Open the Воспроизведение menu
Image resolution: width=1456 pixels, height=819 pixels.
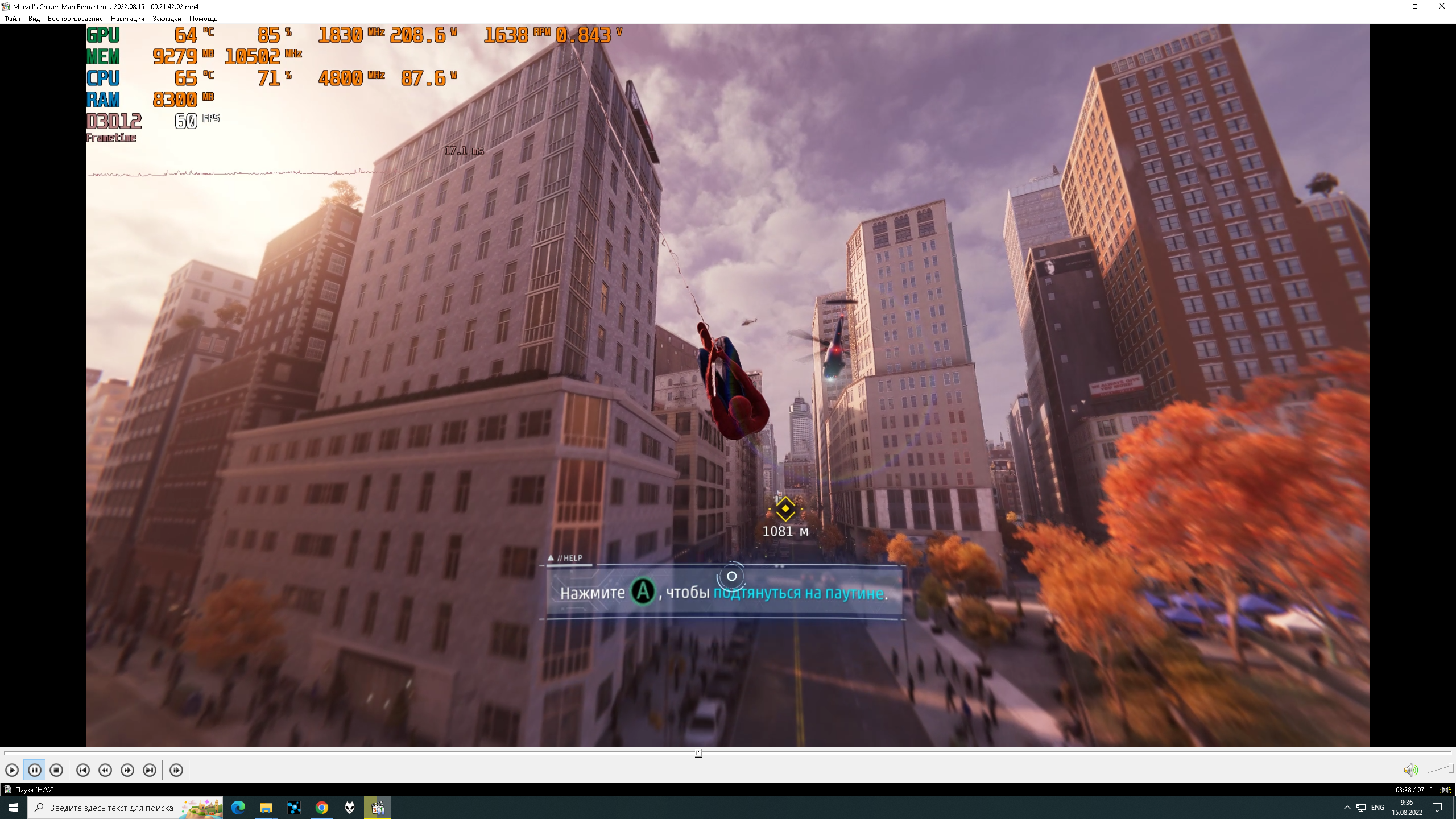(75, 19)
